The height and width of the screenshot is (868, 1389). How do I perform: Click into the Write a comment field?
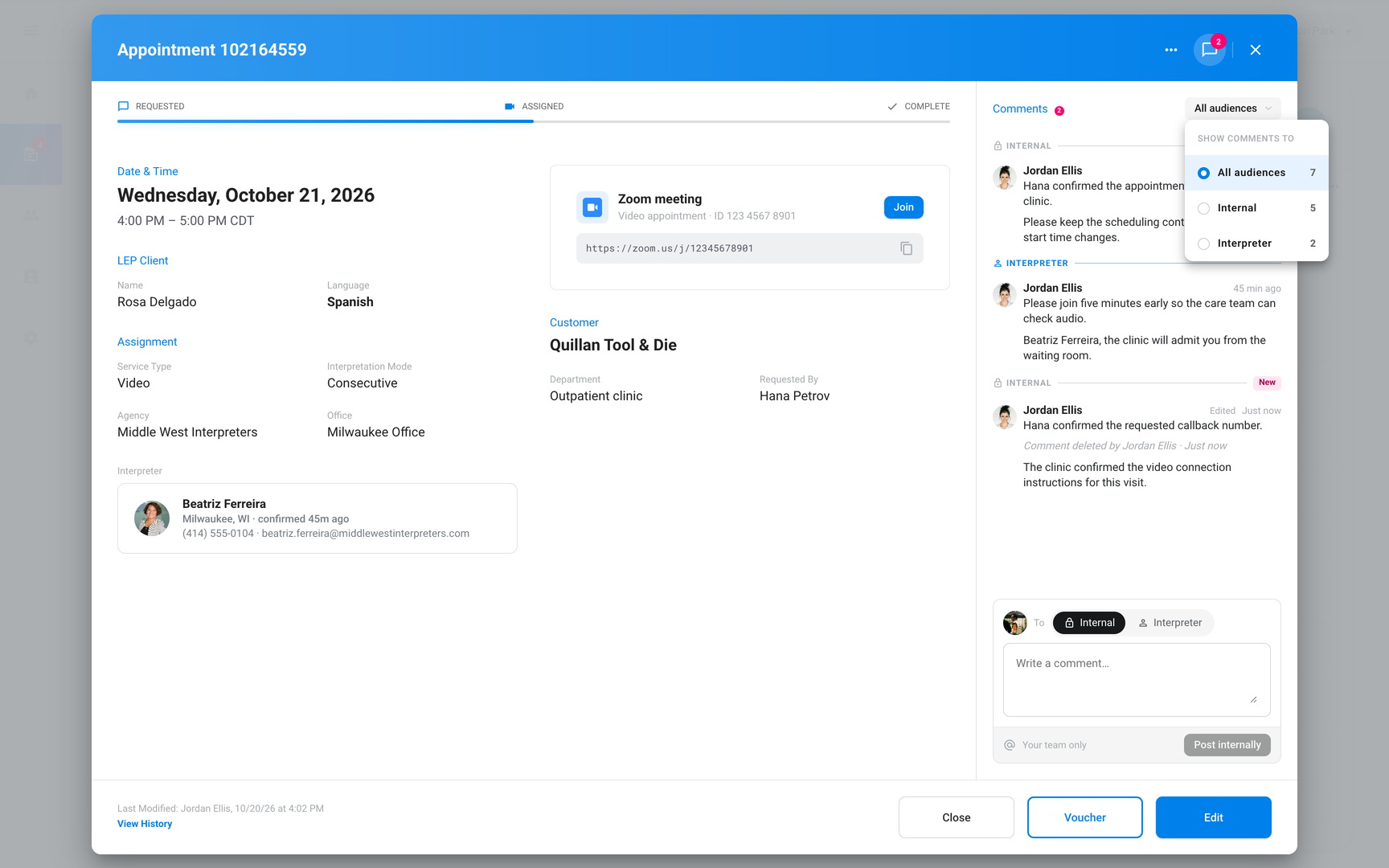(1137, 680)
